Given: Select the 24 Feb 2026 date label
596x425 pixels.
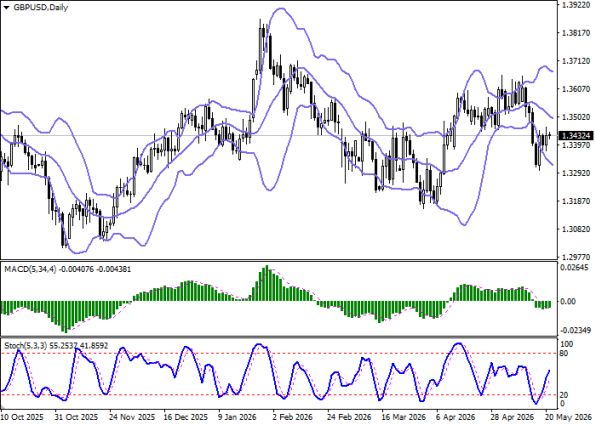Looking at the screenshot, I should (x=349, y=417).
